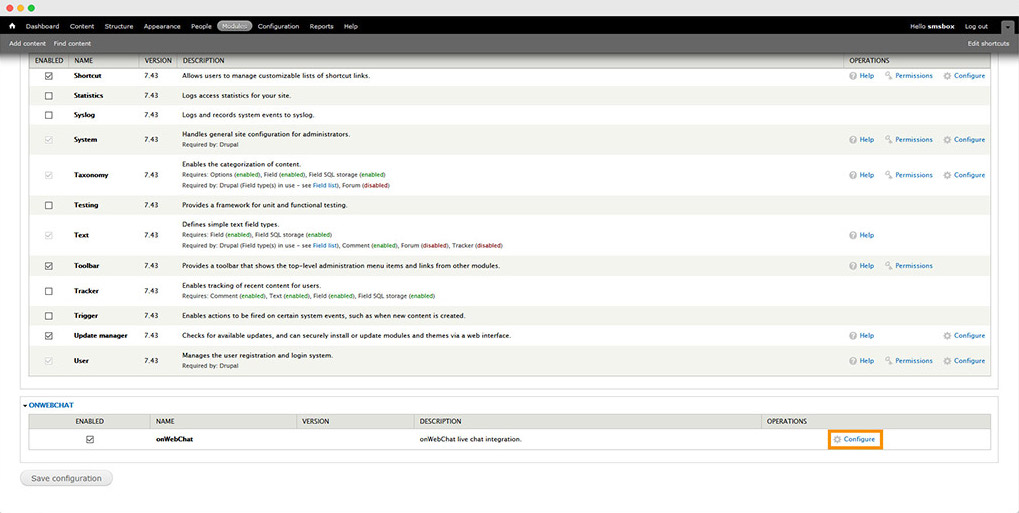
Task: Open Permissions for the Taxonomy module
Action: pyautogui.click(x=909, y=175)
